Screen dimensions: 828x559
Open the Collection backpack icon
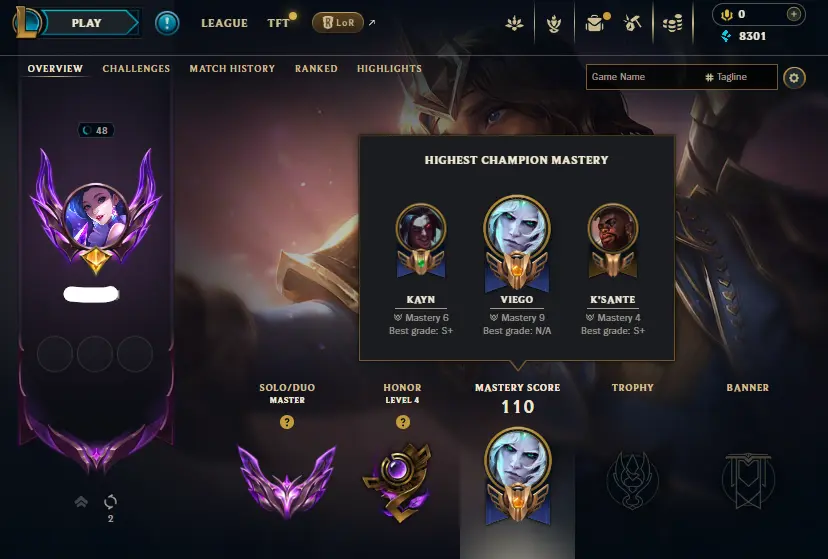click(x=595, y=23)
